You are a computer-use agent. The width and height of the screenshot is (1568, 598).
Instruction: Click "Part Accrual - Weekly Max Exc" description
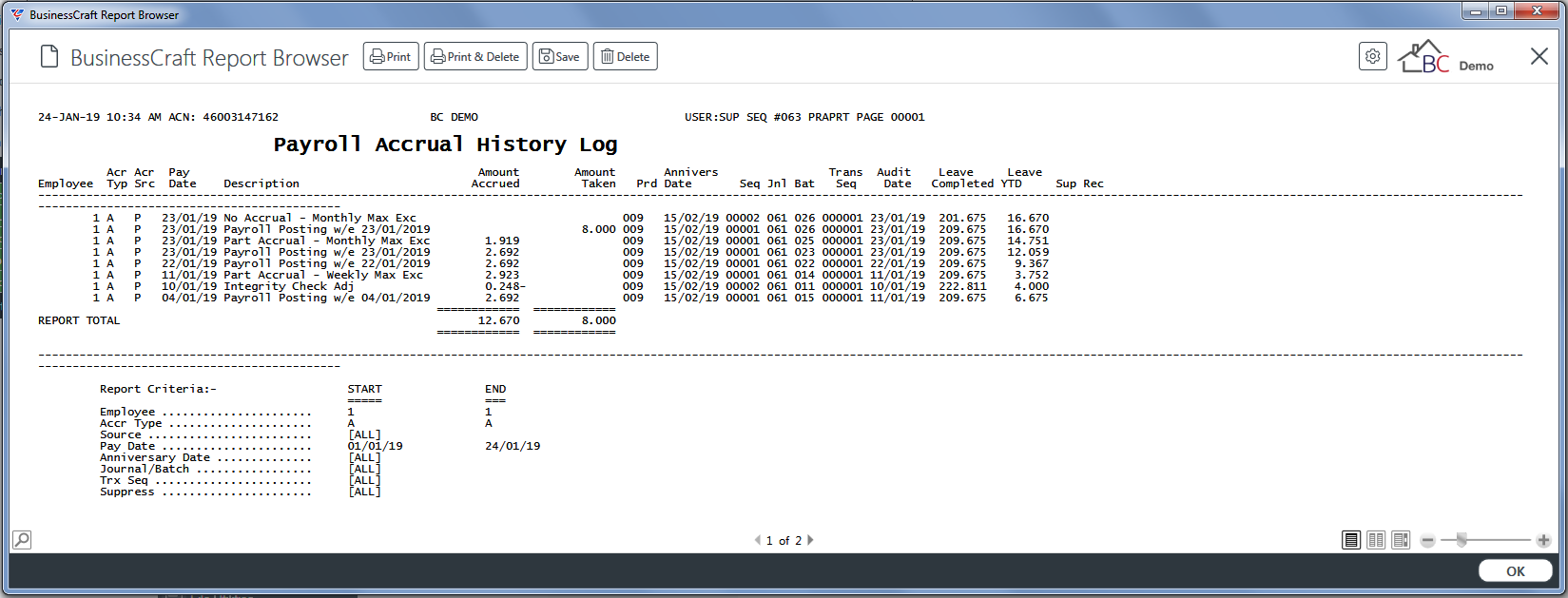323,275
